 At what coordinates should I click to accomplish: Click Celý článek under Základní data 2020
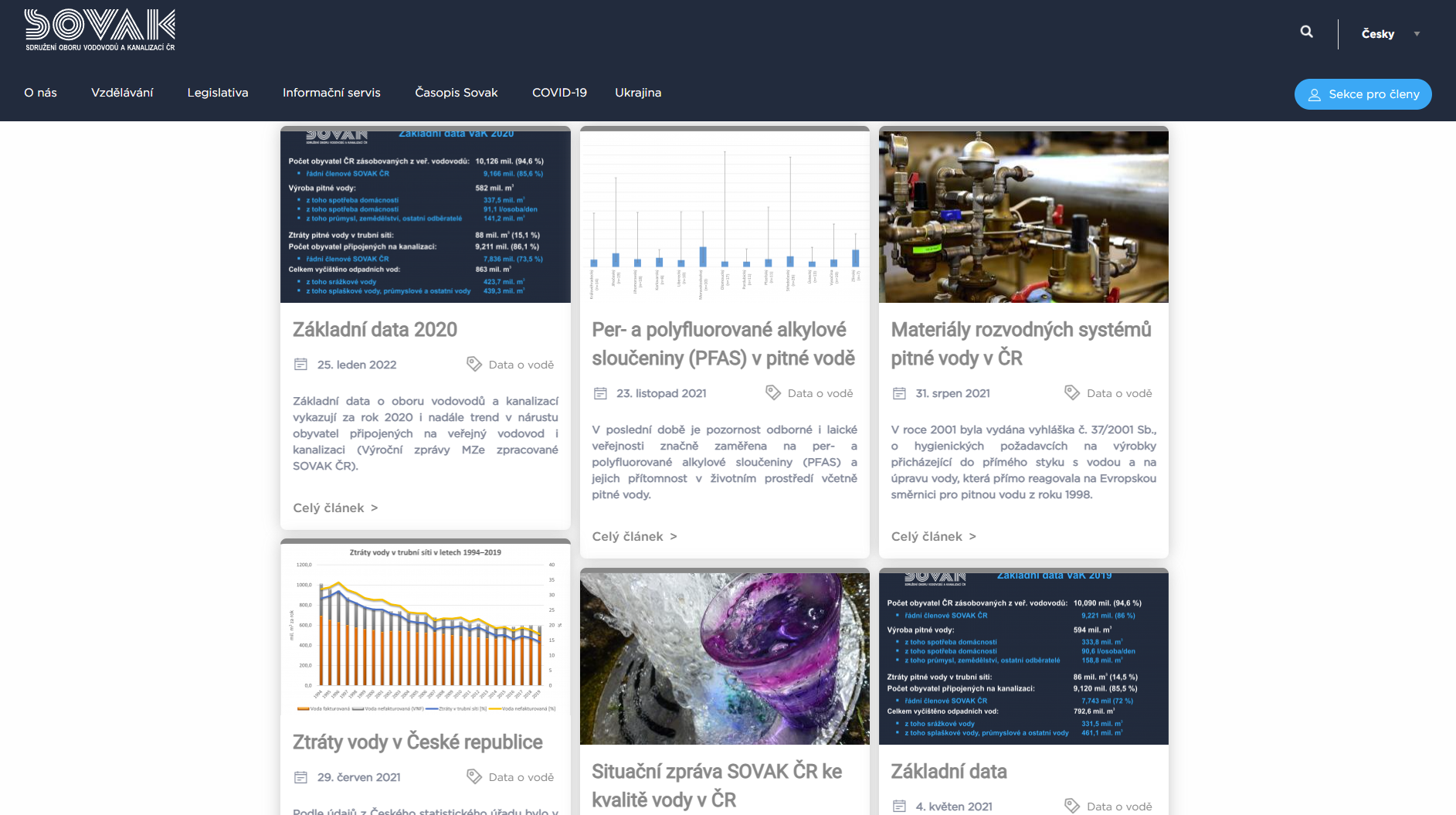[x=335, y=508]
